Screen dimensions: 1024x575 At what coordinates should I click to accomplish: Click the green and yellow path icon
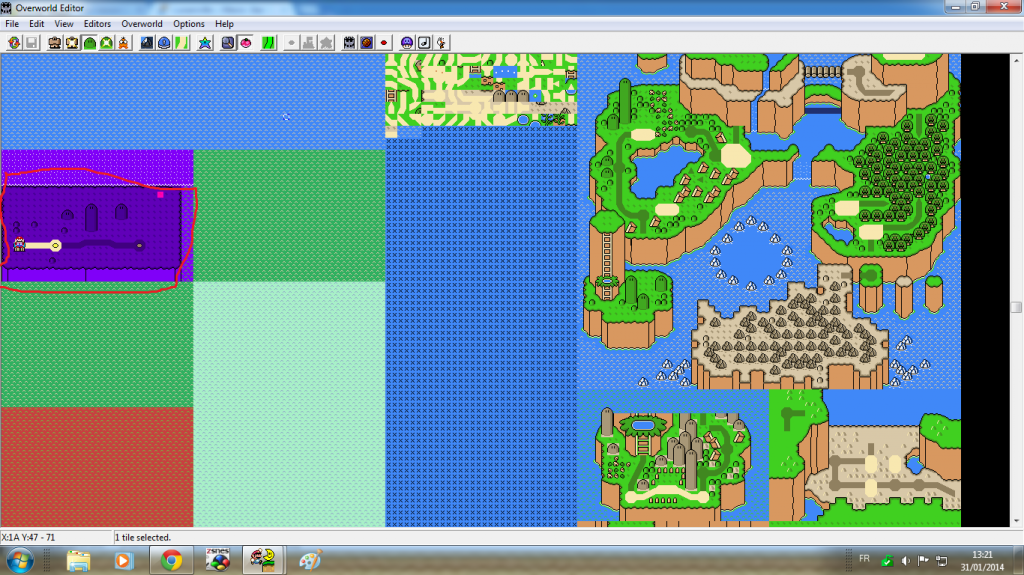tap(181, 43)
